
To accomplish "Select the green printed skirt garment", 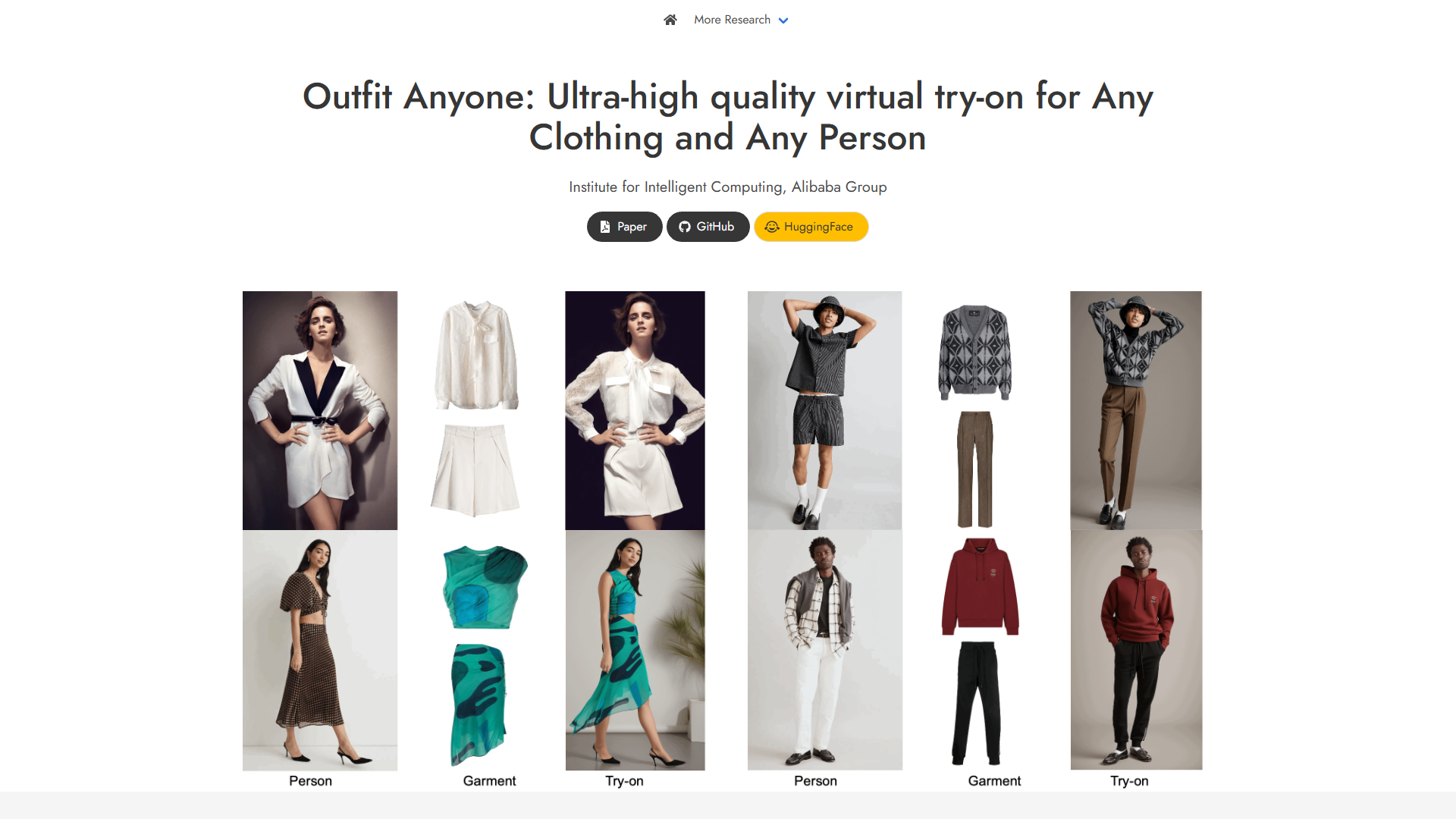I will point(478,703).
